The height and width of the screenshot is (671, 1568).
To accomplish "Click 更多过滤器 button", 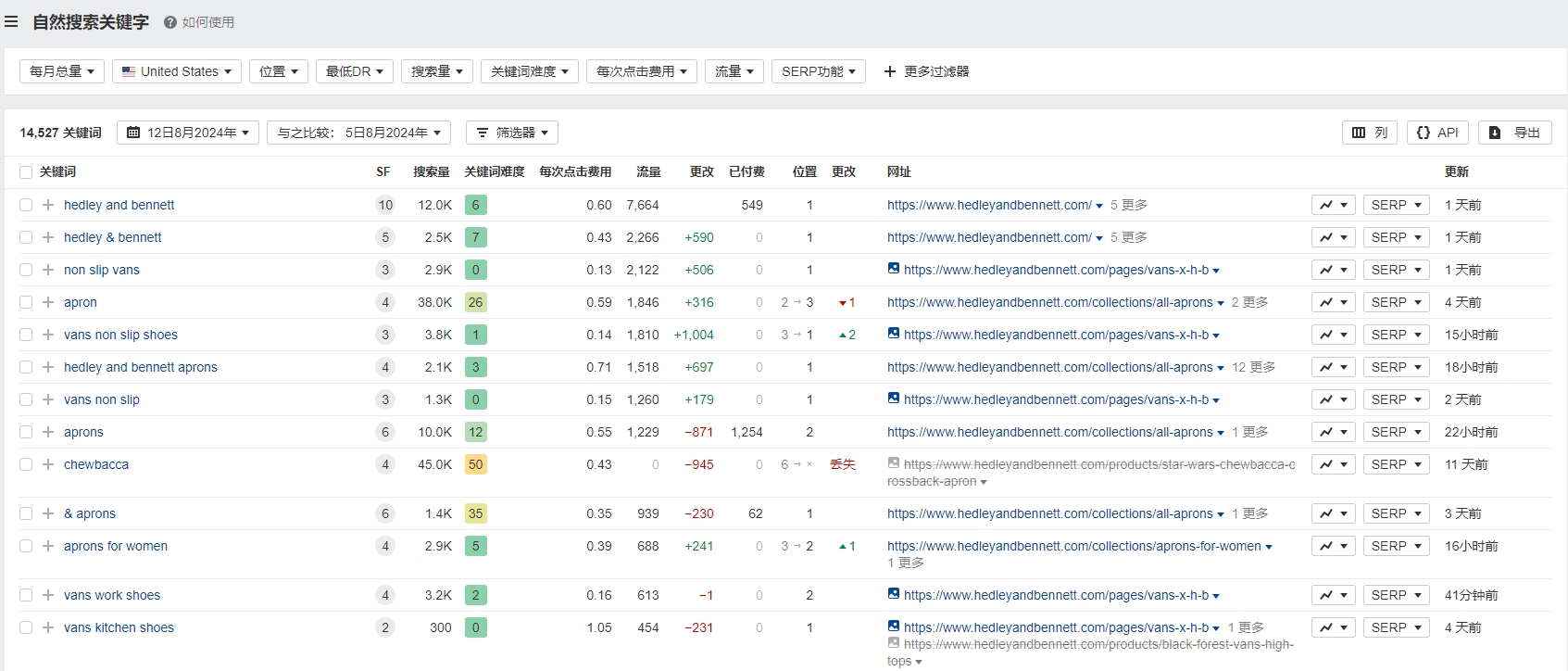I will 926,71.
